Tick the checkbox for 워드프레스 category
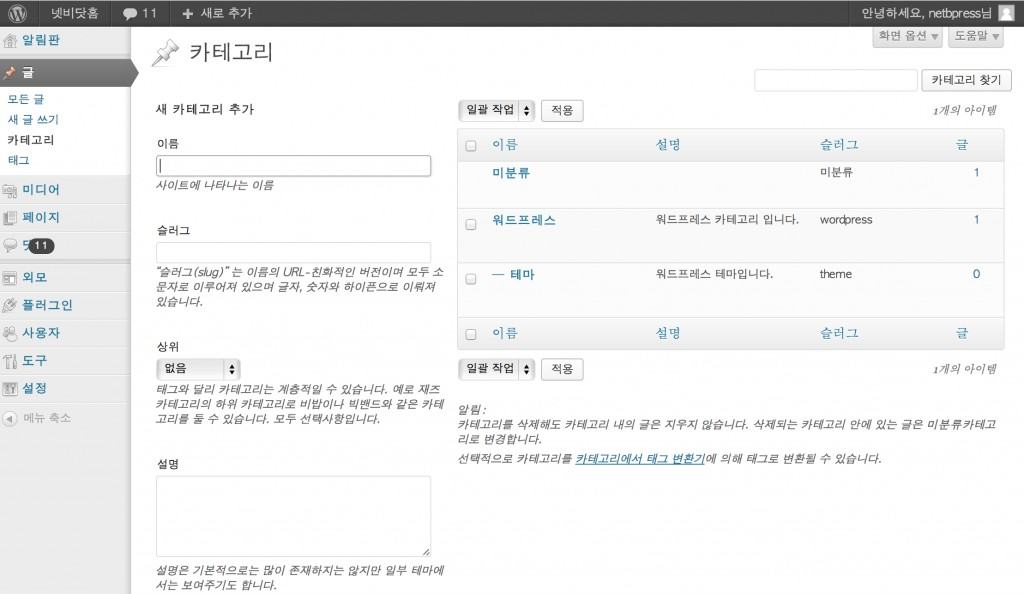 [x=471, y=224]
